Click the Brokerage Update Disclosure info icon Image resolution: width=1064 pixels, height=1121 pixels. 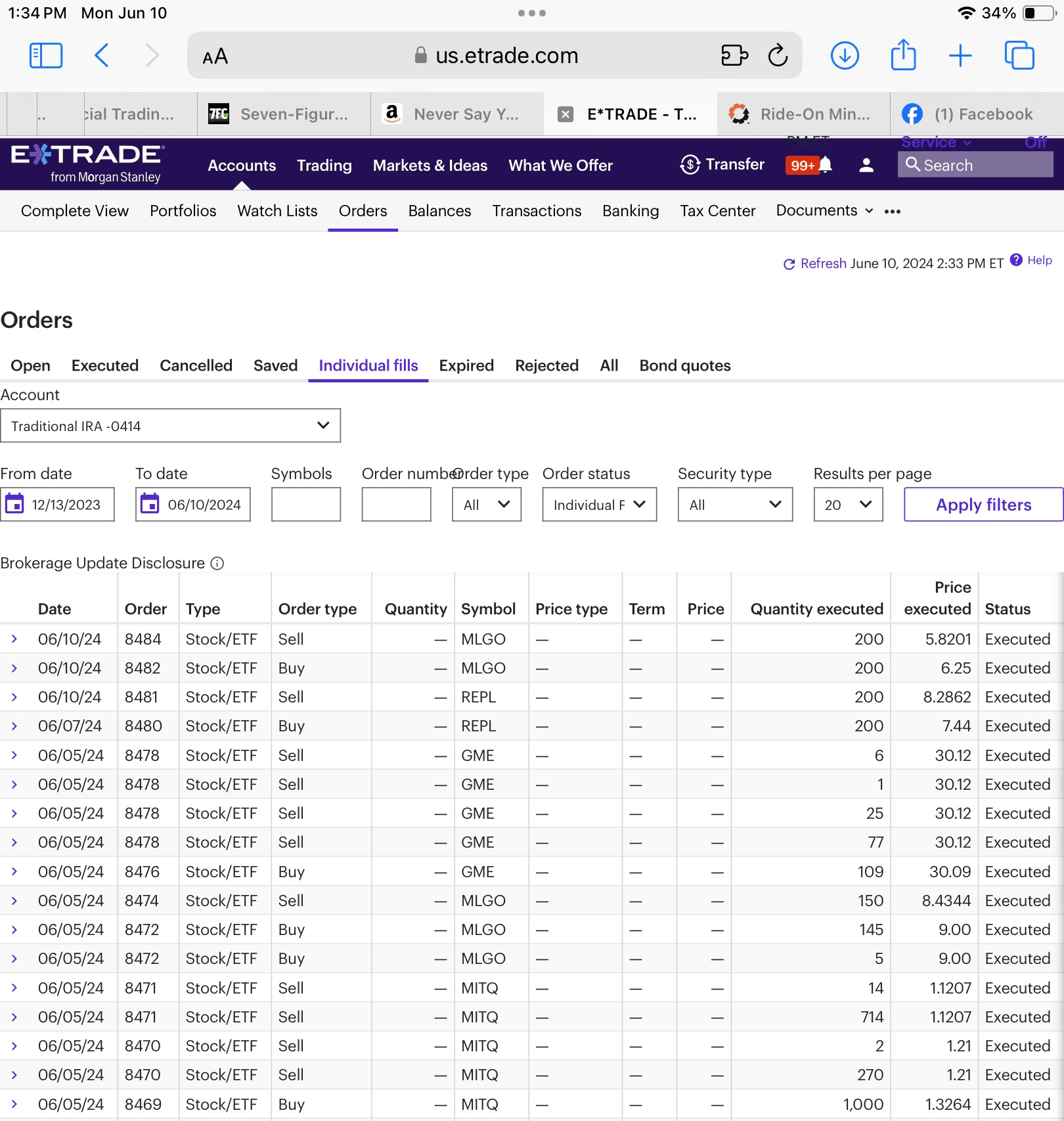point(217,563)
